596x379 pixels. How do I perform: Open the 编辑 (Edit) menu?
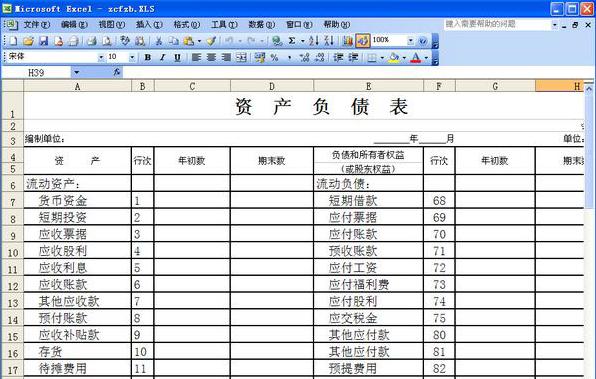[74, 25]
